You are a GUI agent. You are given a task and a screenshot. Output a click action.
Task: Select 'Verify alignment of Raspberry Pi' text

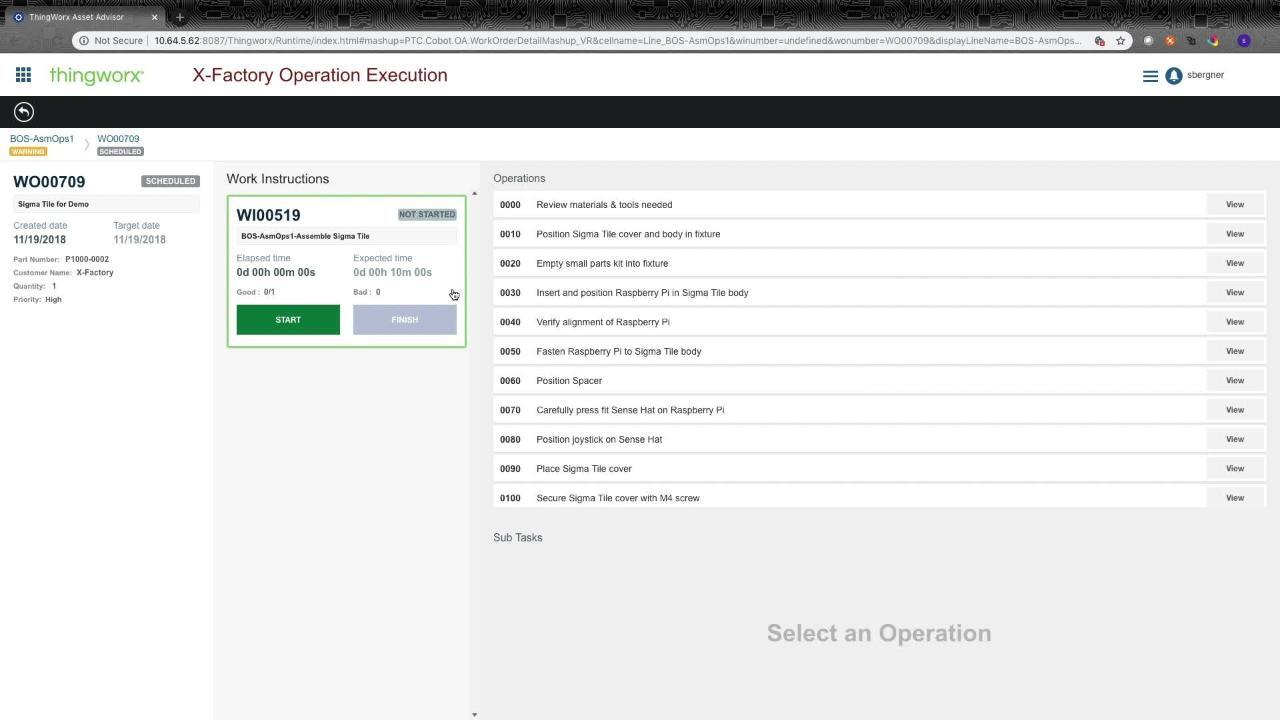(x=603, y=322)
